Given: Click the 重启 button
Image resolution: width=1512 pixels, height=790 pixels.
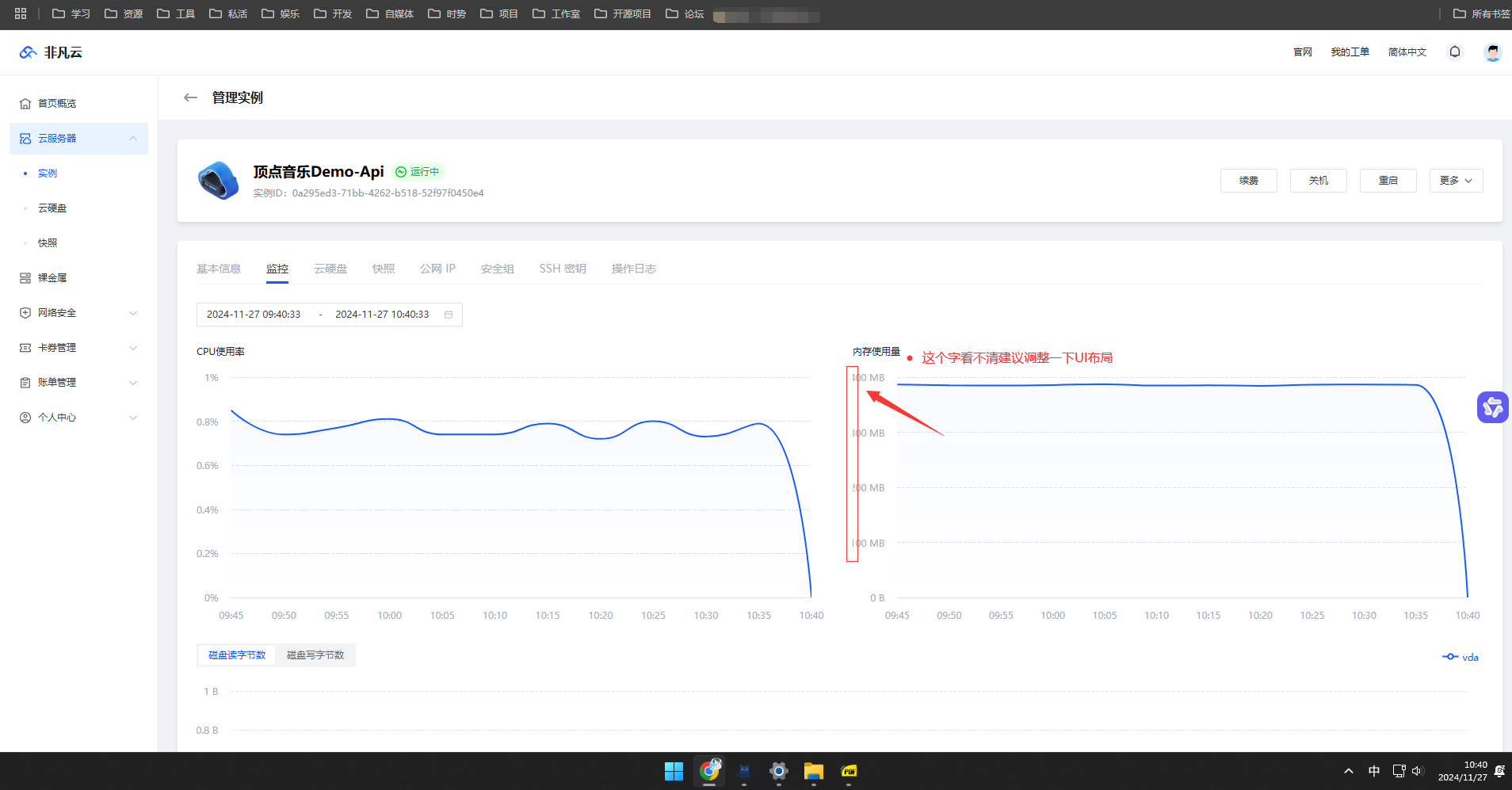Looking at the screenshot, I should (1388, 181).
